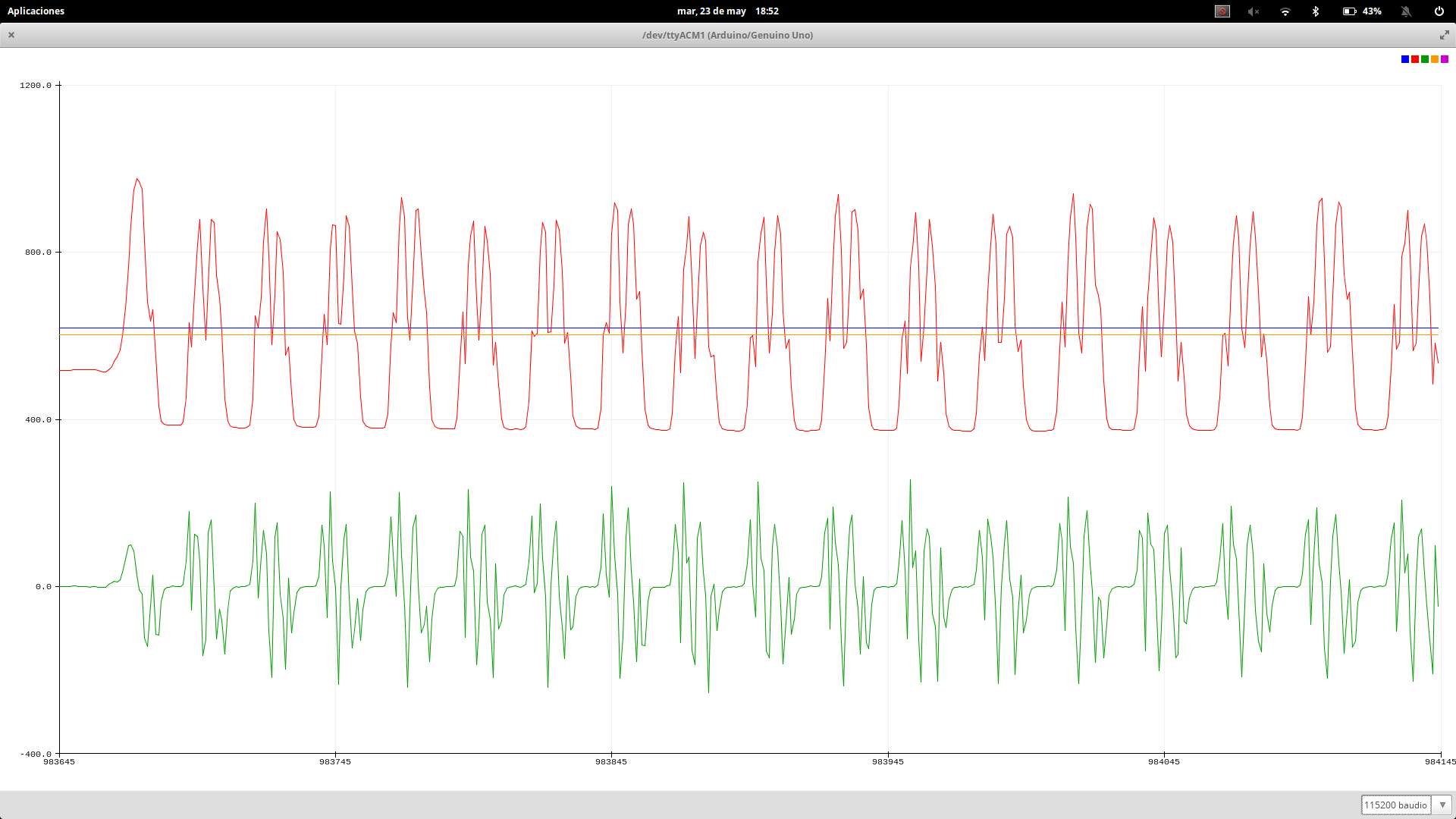Click the green legend color square
This screenshot has height=819, width=1456.
click(x=1425, y=59)
